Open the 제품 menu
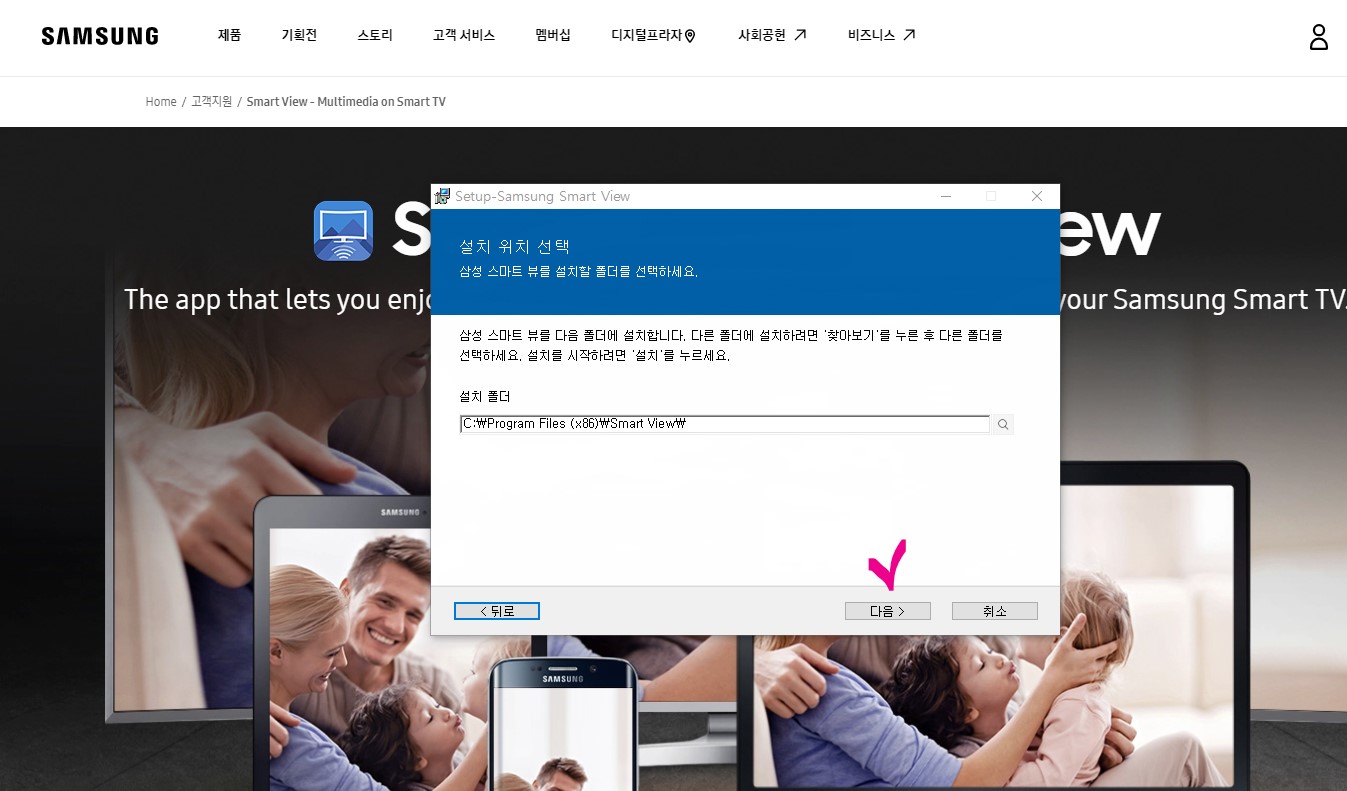Image resolution: width=1347 pixels, height=791 pixels. 229,35
